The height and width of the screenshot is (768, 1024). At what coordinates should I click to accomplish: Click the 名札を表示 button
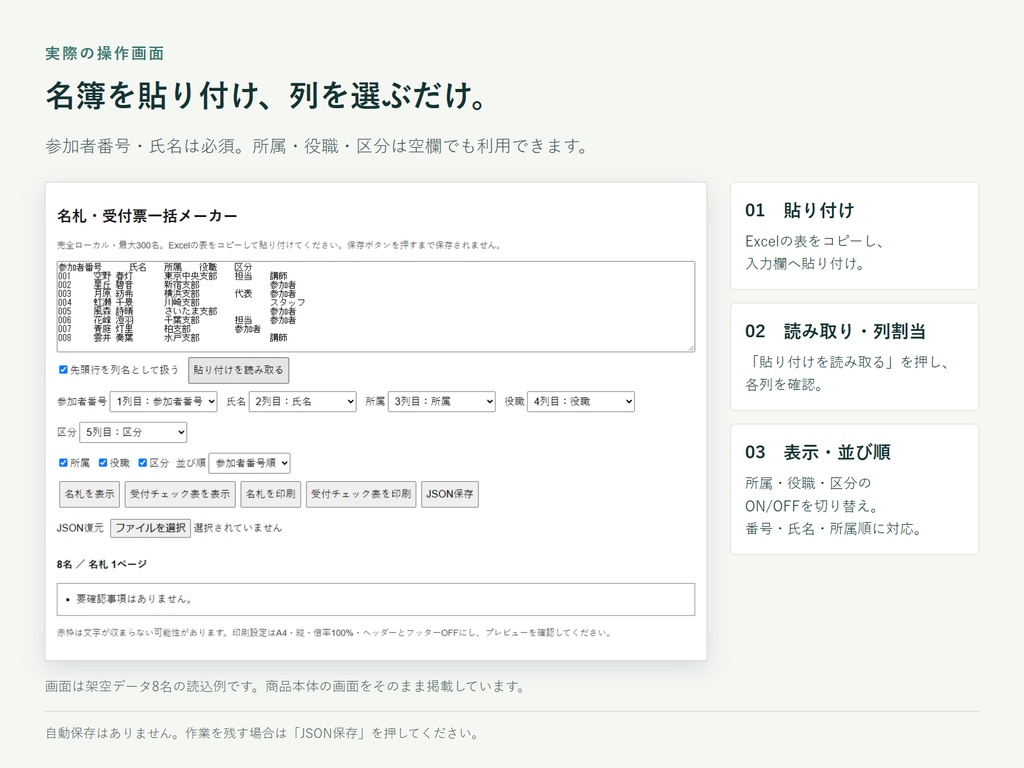click(x=89, y=494)
